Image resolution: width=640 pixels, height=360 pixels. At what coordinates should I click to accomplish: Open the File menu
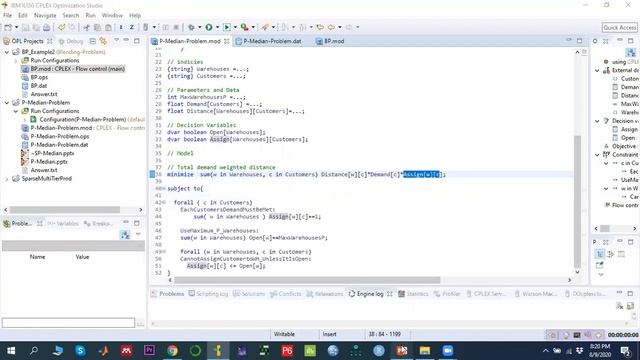(x=7, y=16)
